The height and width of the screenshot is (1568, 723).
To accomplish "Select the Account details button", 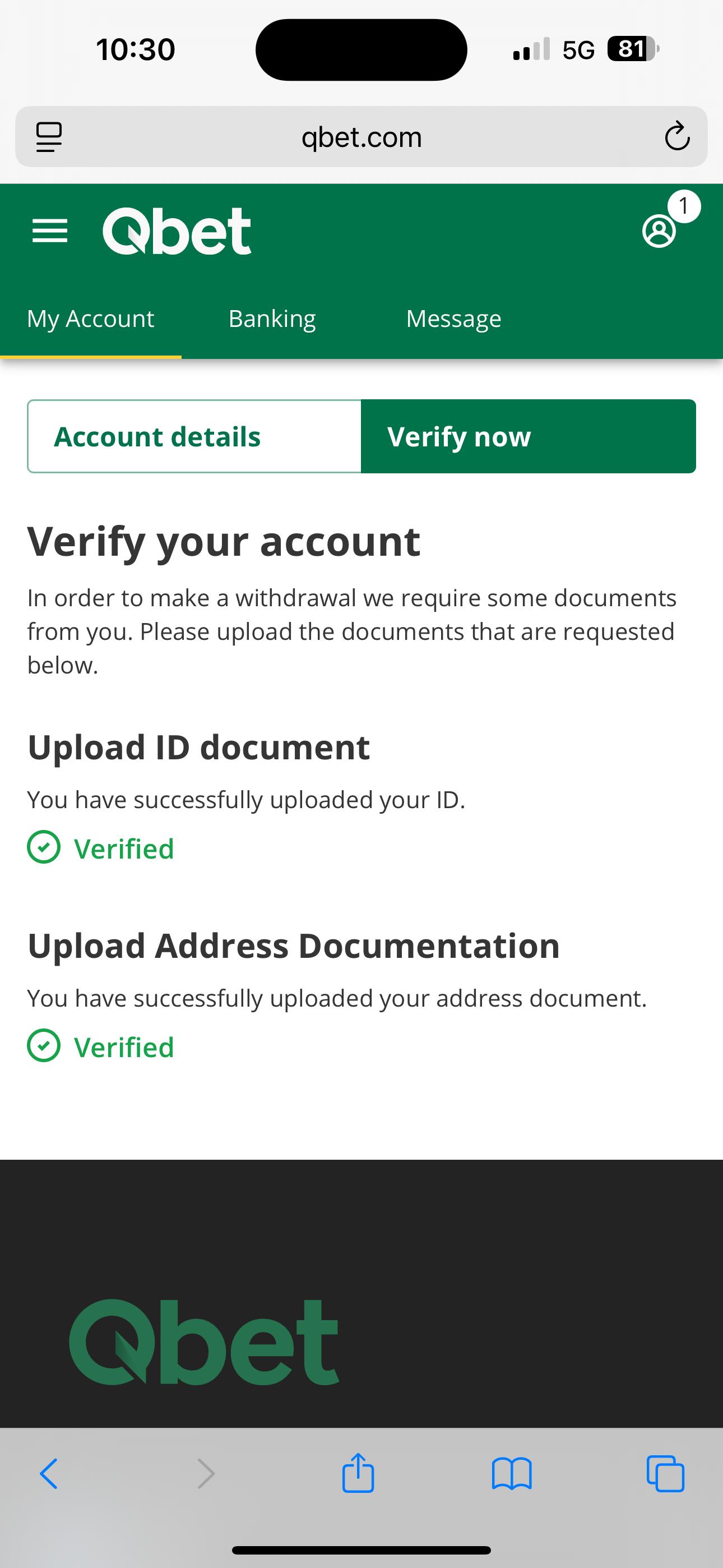I will pyautogui.click(x=194, y=436).
